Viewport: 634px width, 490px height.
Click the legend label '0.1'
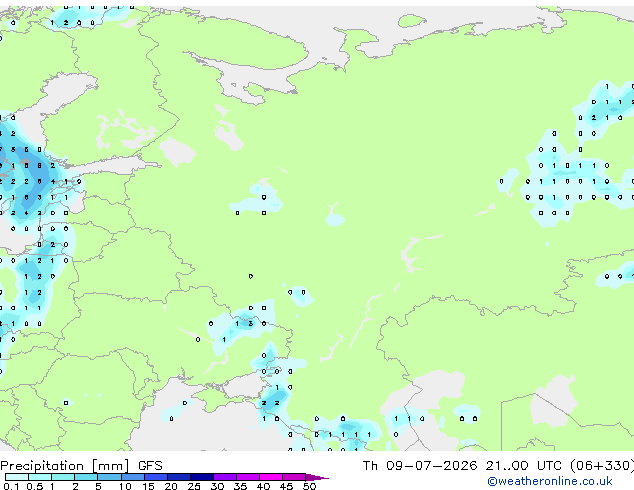pyautogui.click(x=11, y=486)
